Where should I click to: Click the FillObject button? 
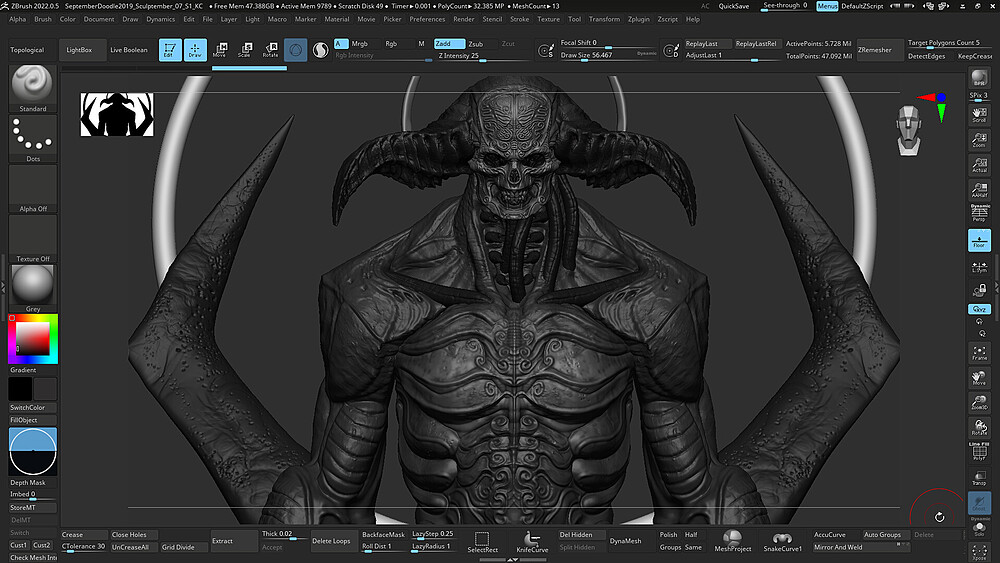33,420
